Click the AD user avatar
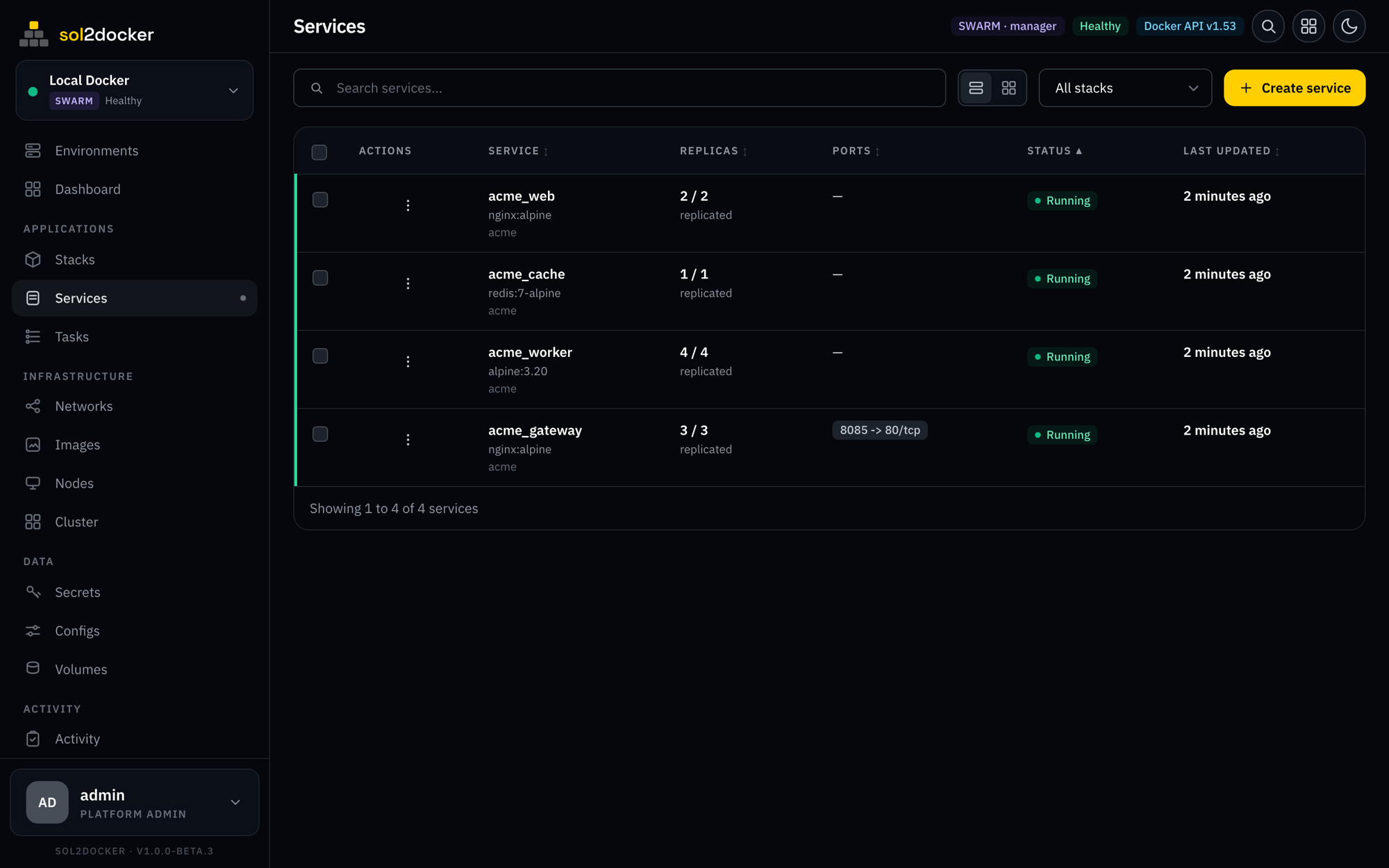This screenshot has width=1389, height=868. [47, 802]
